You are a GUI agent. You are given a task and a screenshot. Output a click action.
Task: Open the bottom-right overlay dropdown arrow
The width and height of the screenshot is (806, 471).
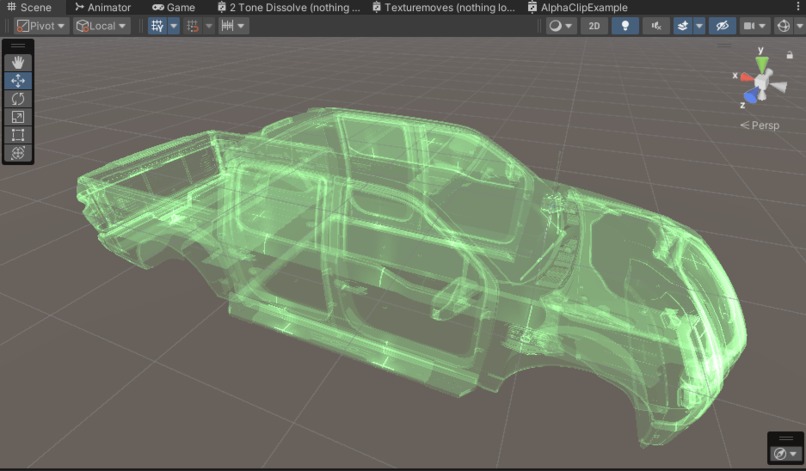(x=794, y=454)
